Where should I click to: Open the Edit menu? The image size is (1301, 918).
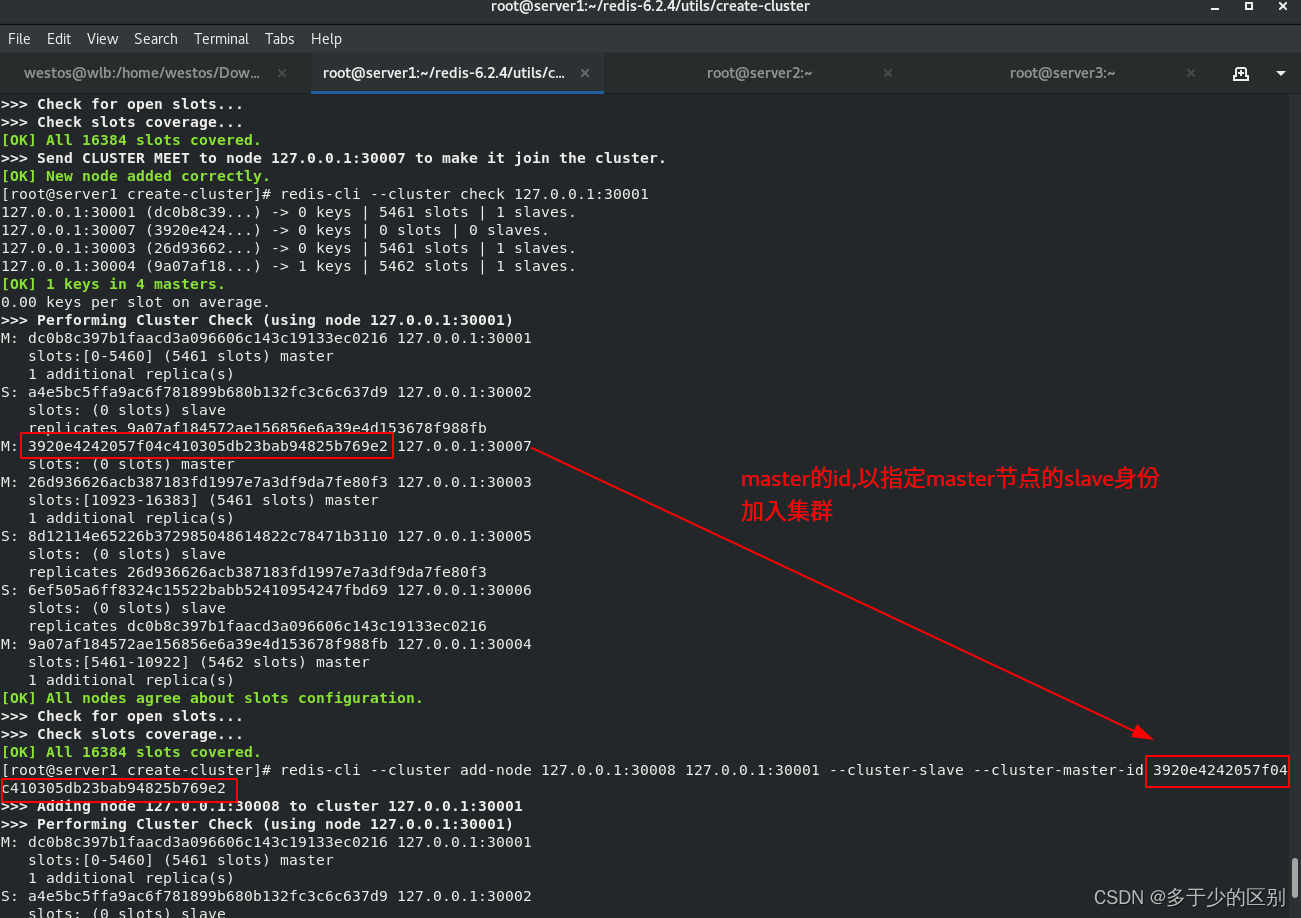click(59, 39)
